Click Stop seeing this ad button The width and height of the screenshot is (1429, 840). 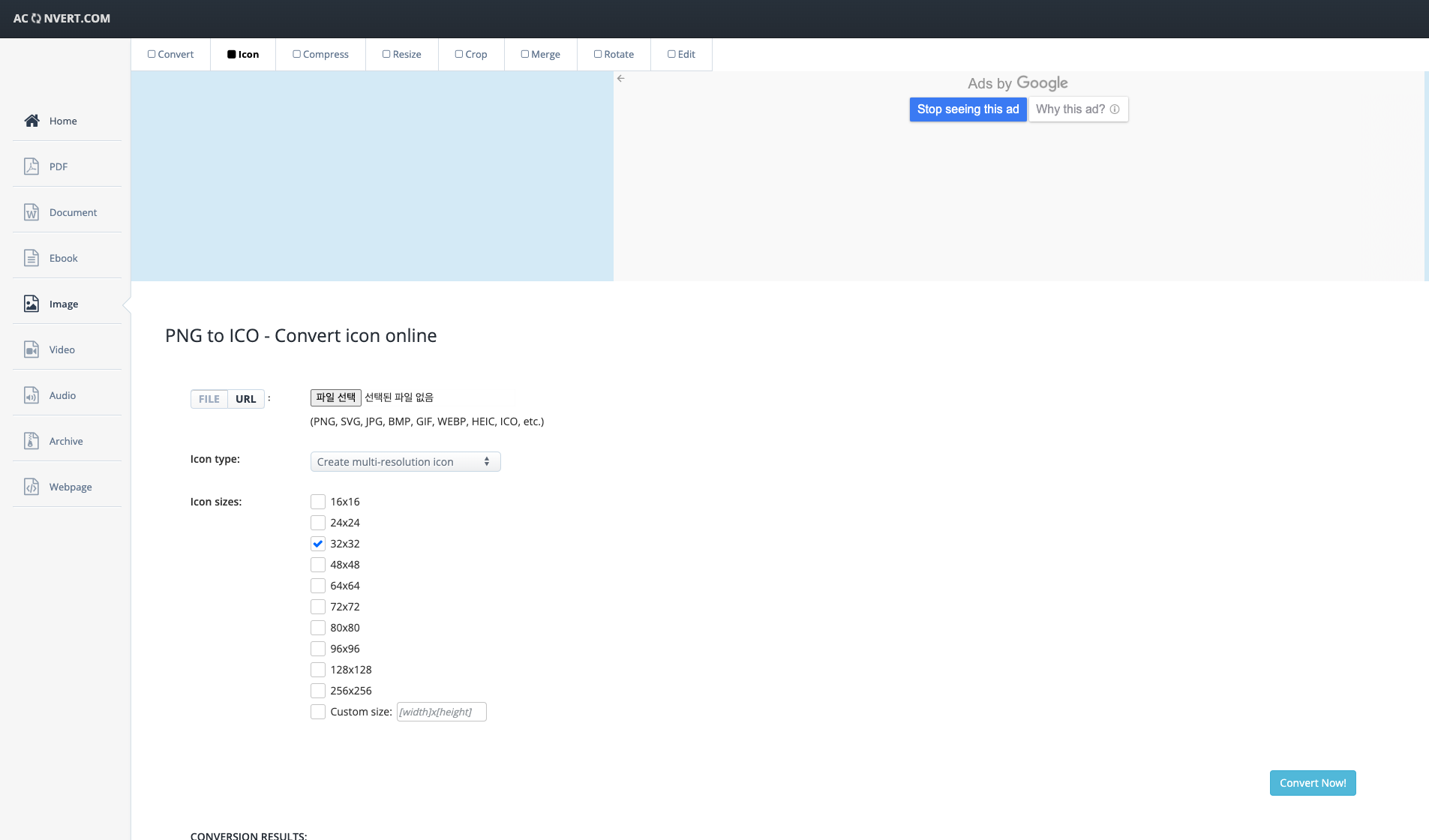pyautogui.click(x=968, y=109)
